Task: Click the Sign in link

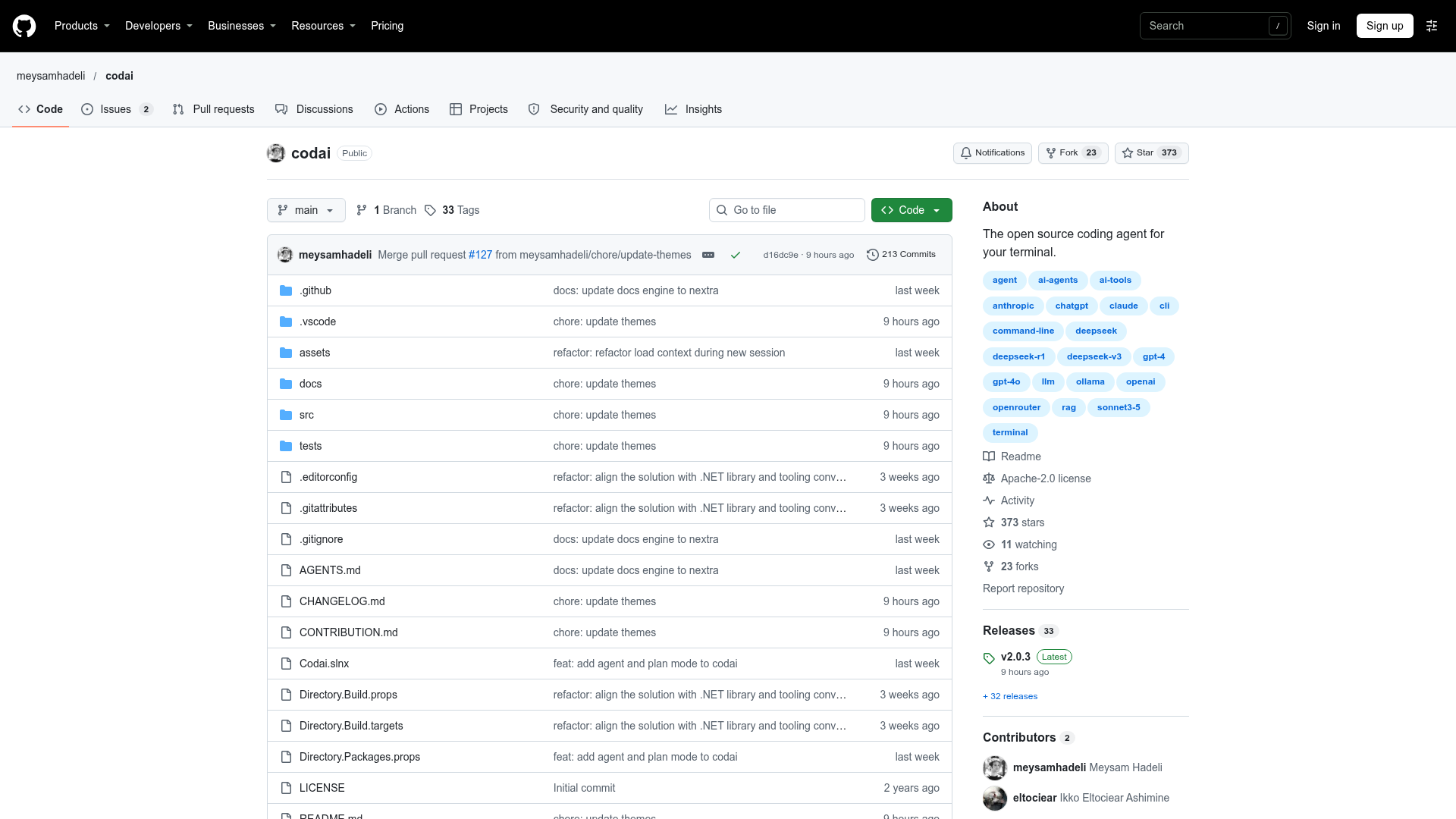Action: (x=1323, y=26)
